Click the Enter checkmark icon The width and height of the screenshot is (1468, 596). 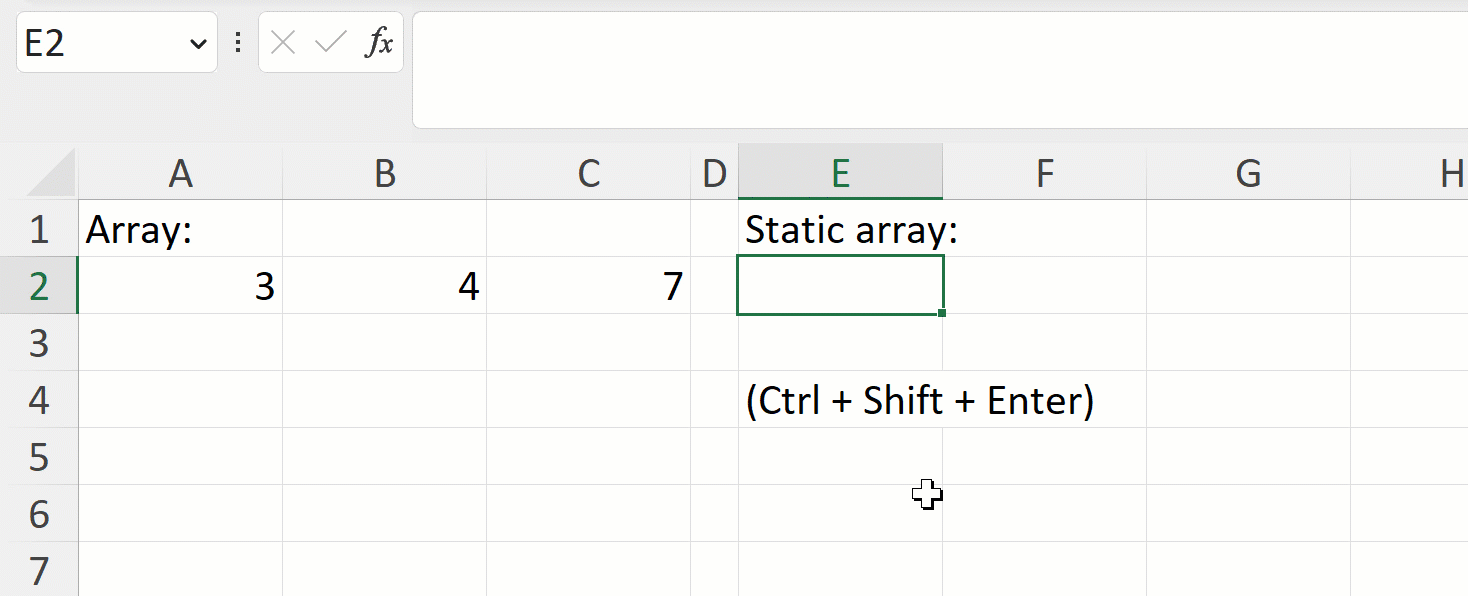(x=328, y=42)
